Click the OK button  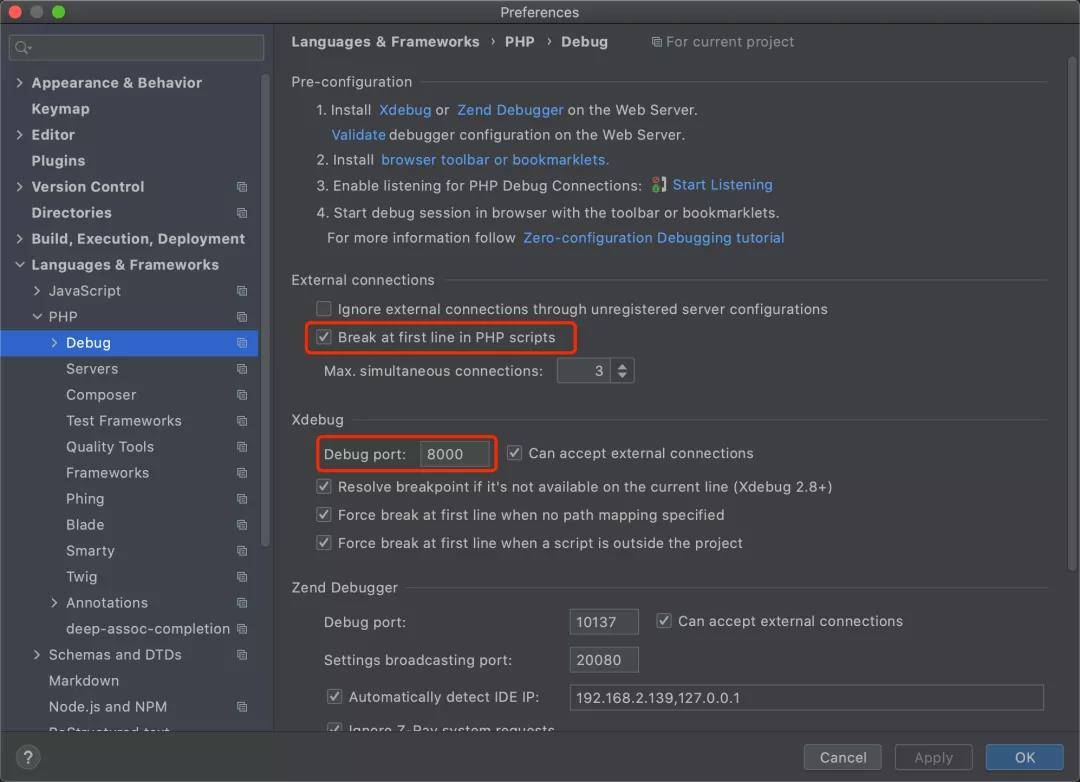[1024, 758]
